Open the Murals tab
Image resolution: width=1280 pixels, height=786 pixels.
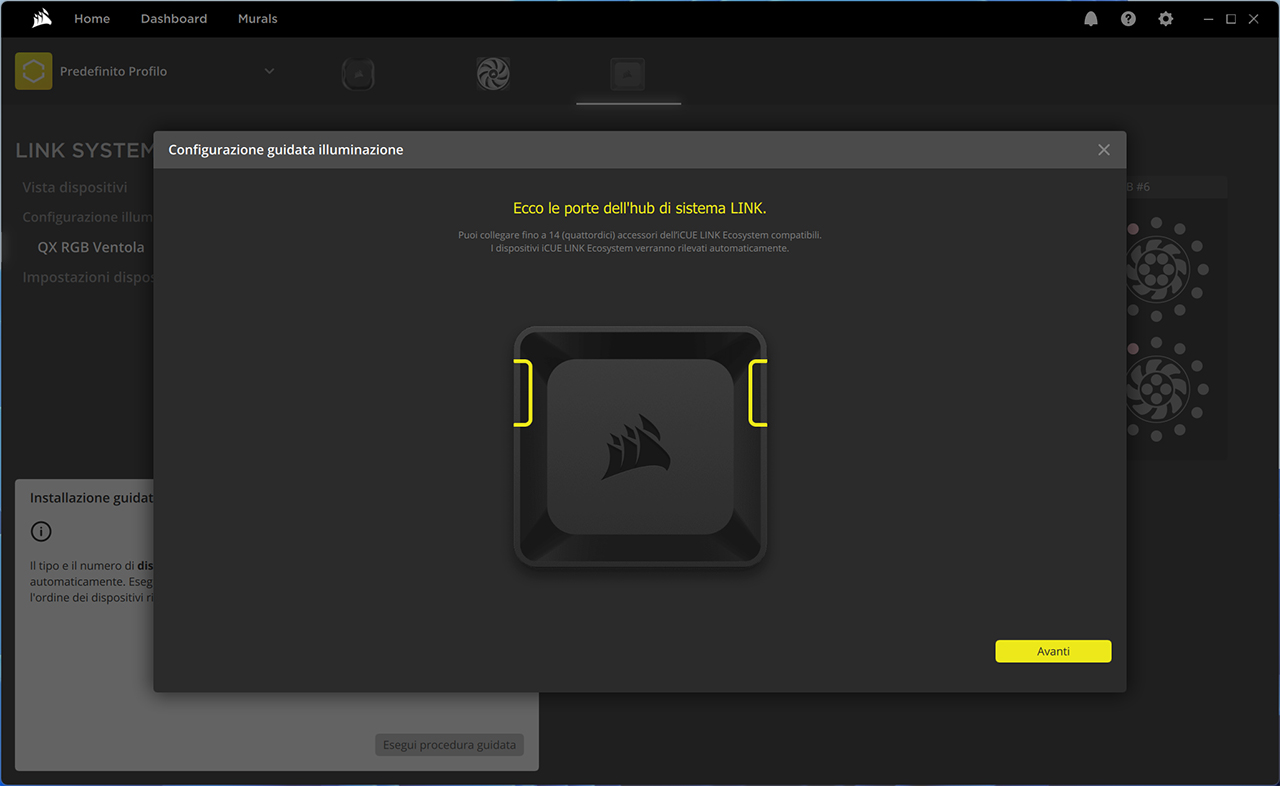(x=258, y=19)
